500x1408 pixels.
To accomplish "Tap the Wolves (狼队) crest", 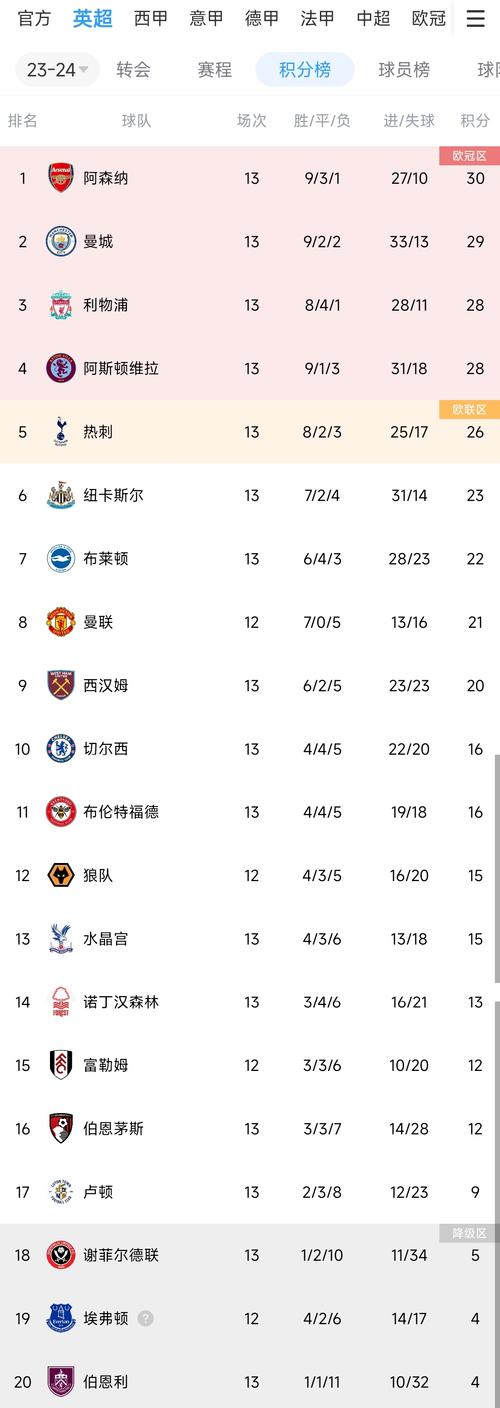I will pos(61,875).
